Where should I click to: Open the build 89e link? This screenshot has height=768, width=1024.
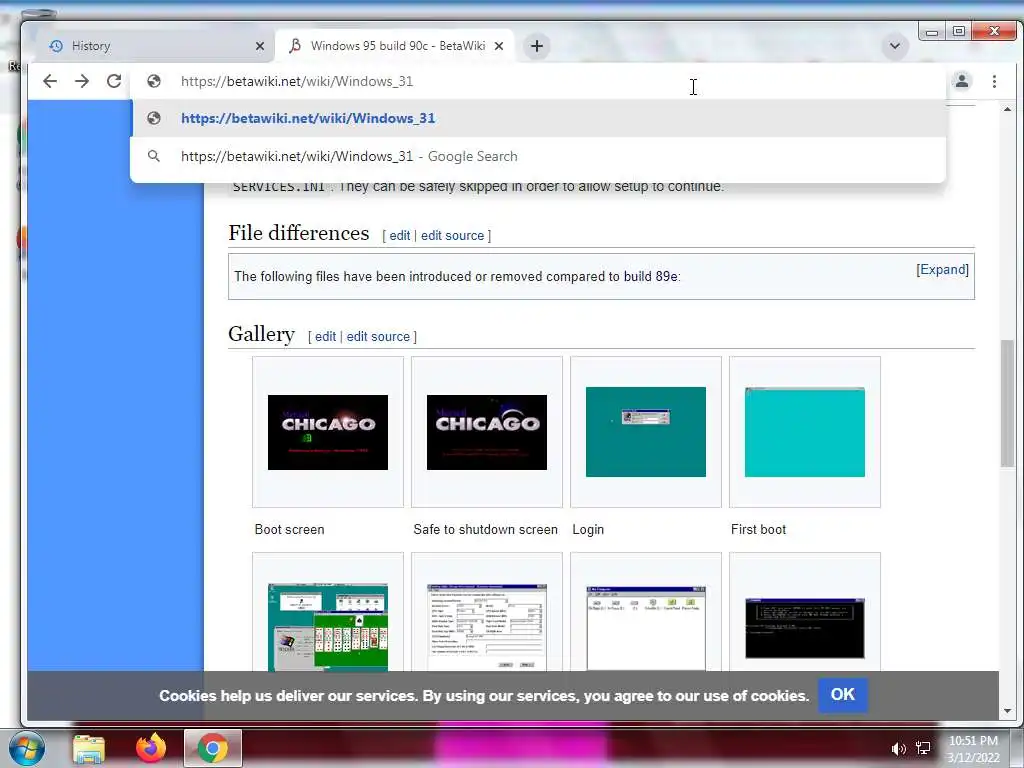tap(650, 276)
